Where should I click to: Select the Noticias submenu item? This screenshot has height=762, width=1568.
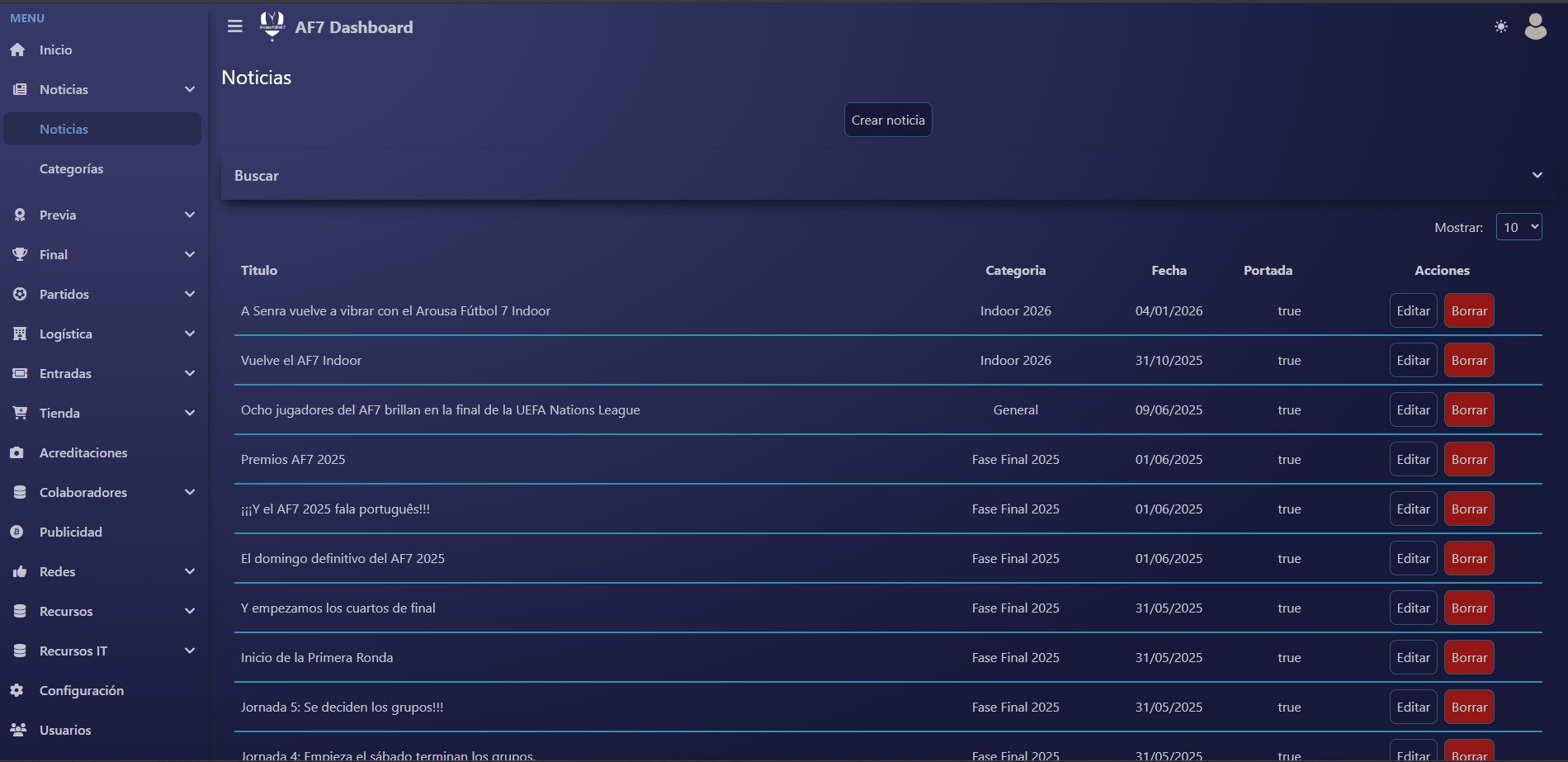102,129
